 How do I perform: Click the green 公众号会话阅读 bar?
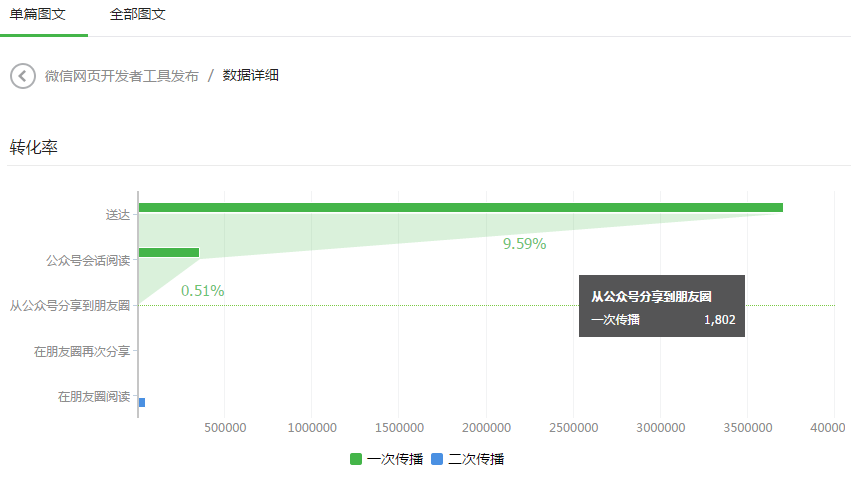point(169,252)
